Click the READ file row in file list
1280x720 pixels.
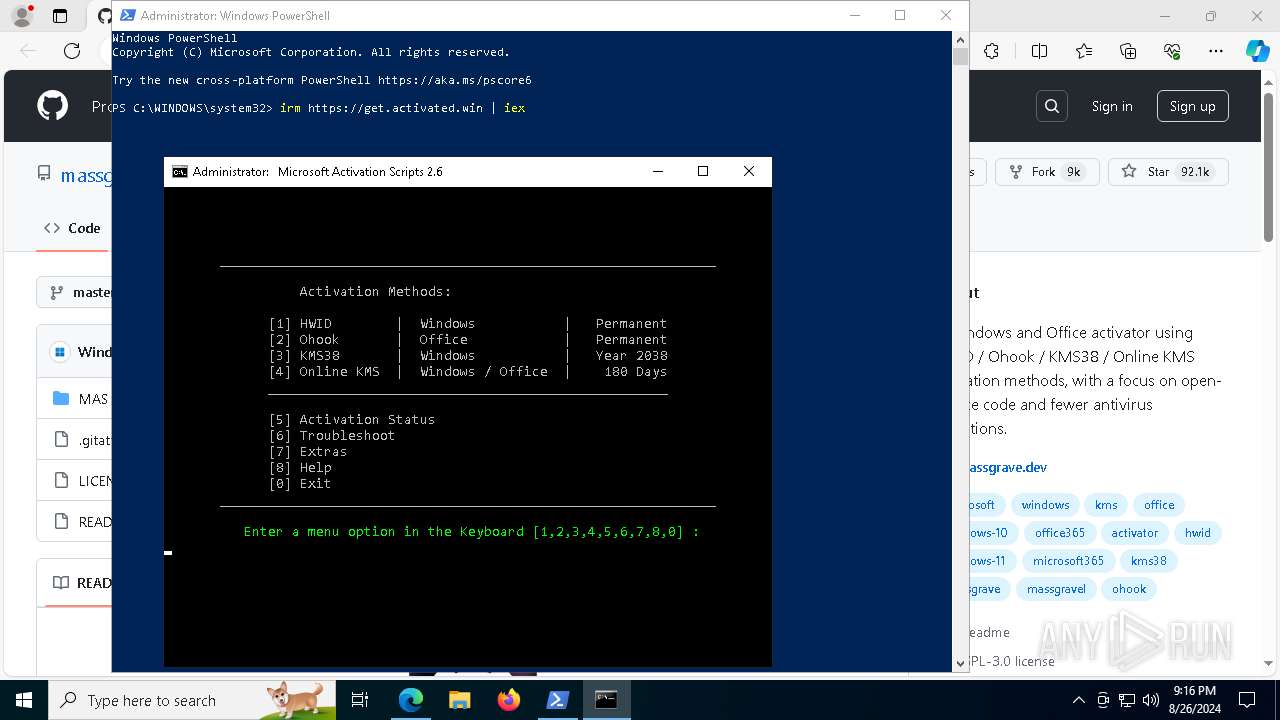pos(74,522)
